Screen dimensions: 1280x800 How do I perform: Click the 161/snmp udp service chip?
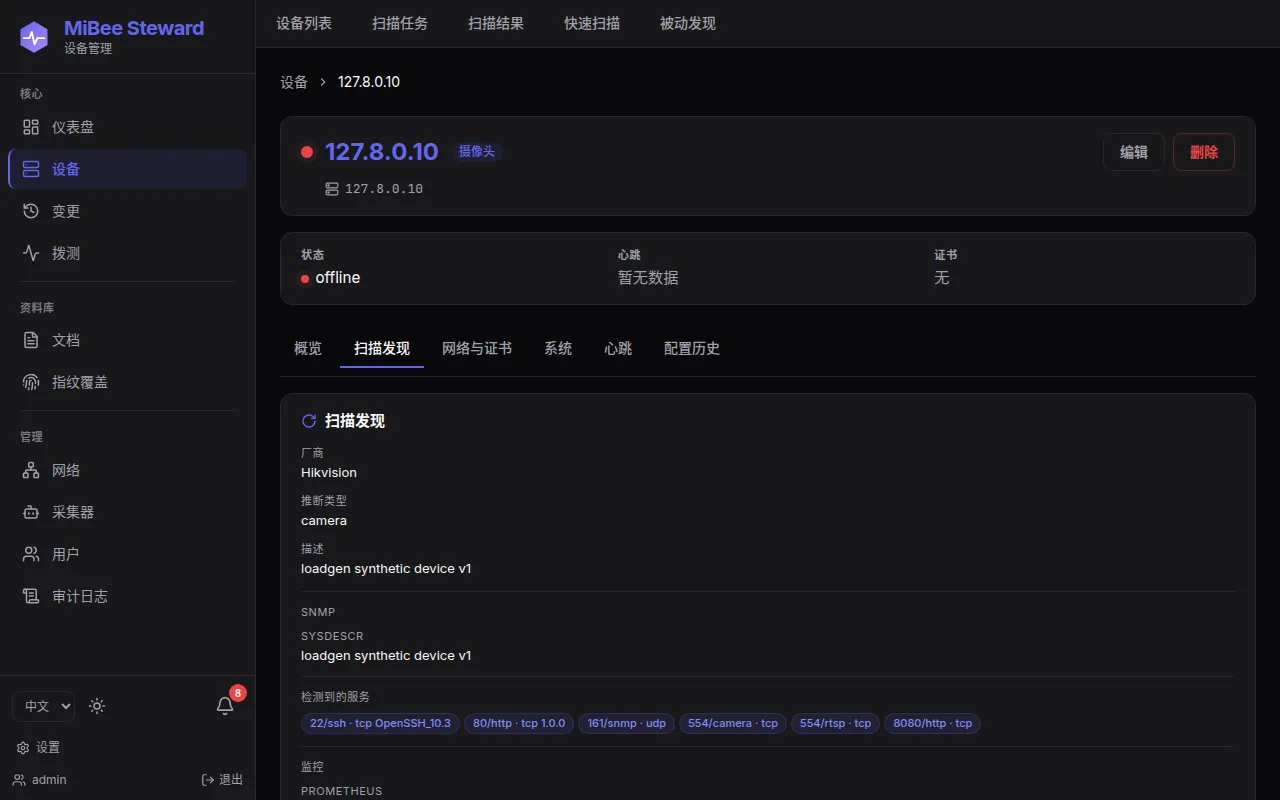tap(627, 723)
